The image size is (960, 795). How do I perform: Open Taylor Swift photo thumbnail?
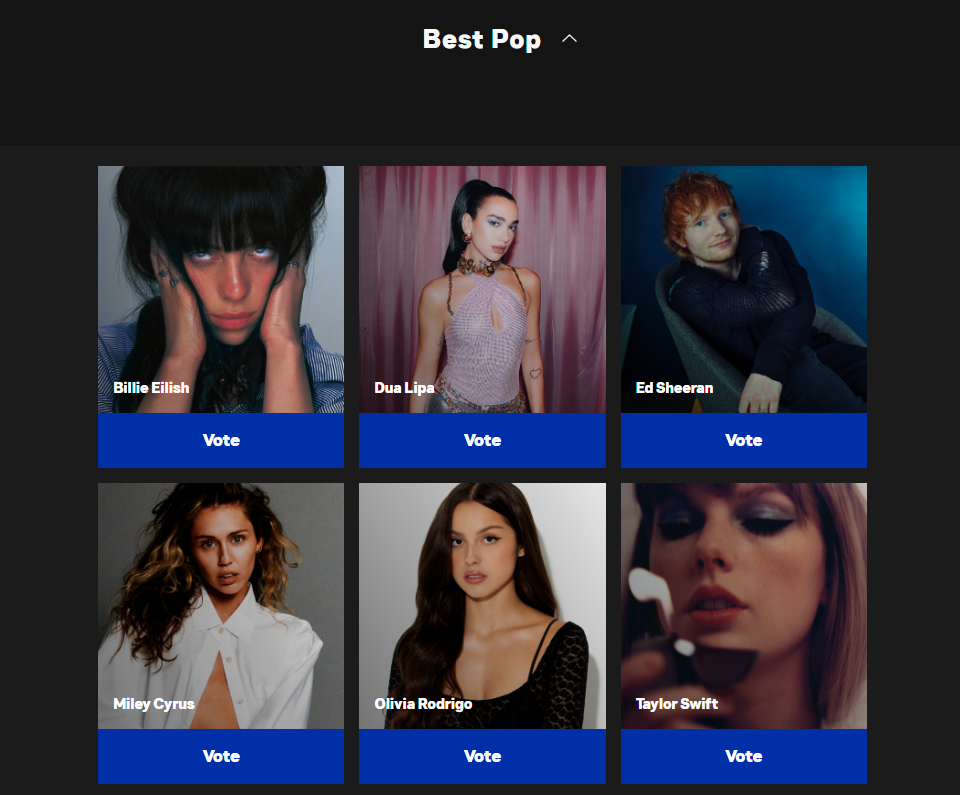[x=744, y=606]
